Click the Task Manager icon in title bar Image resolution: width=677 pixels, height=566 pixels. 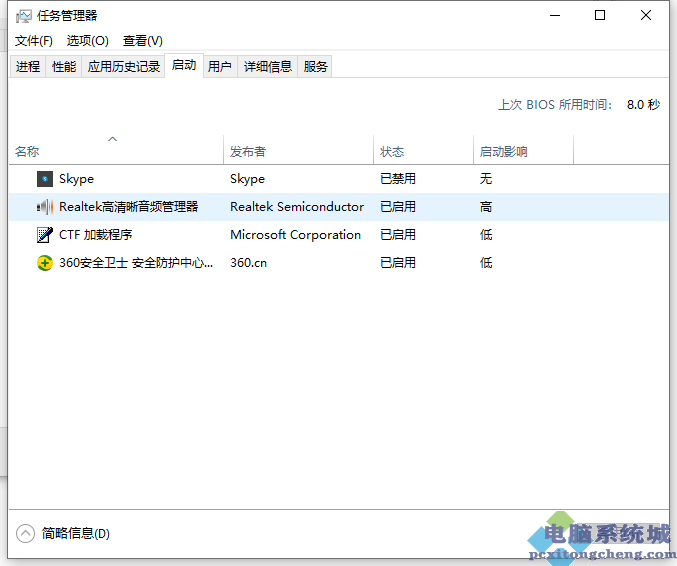[23, 16]
